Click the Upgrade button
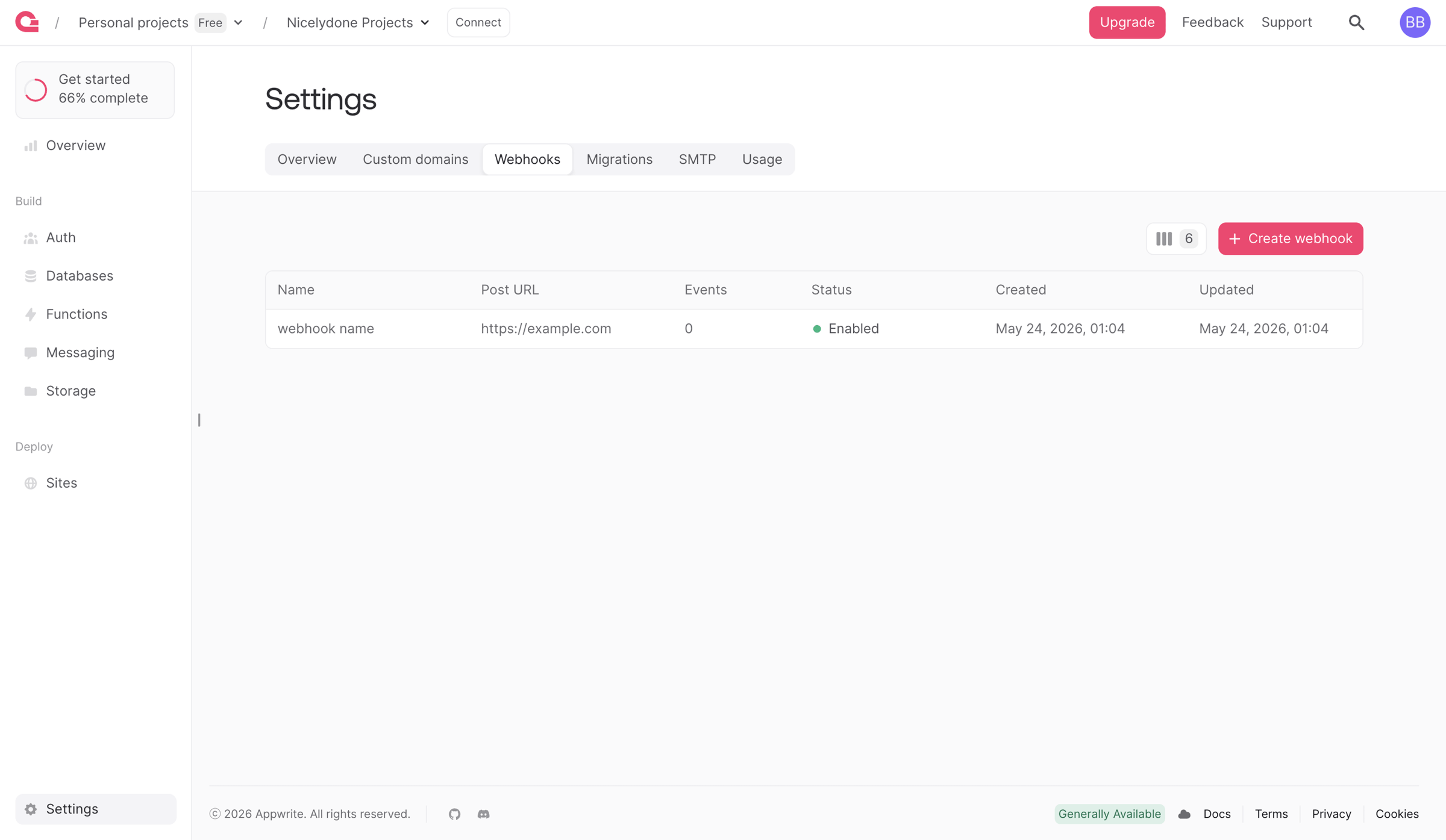The image size is (1446, 840). (1127, 22)
